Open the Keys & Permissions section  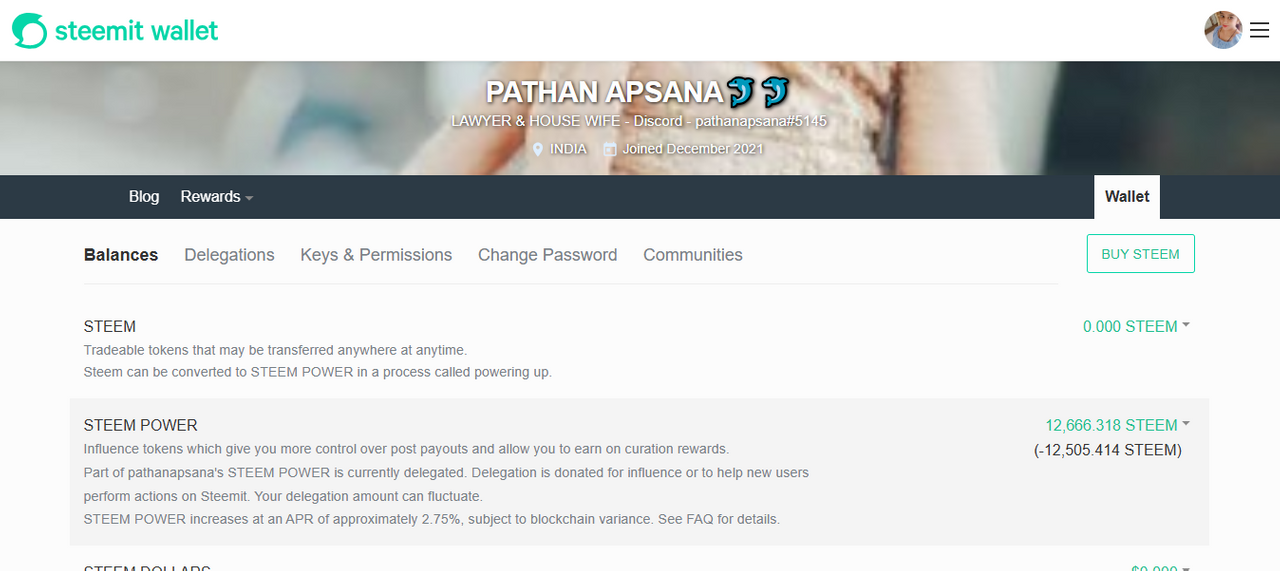376,255
